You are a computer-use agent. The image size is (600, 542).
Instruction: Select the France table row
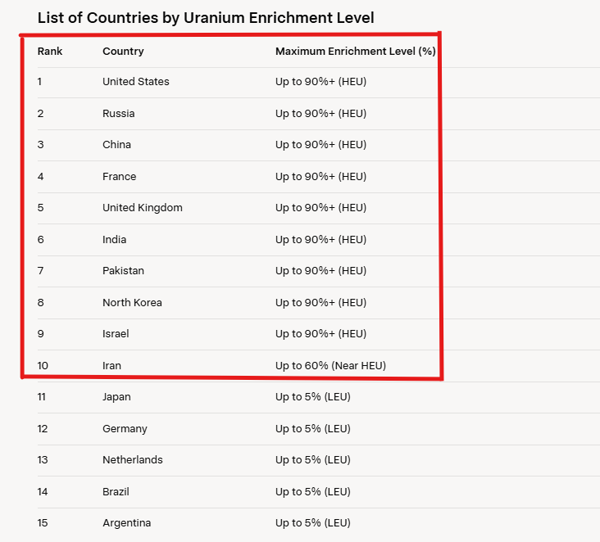pos(119,177)
